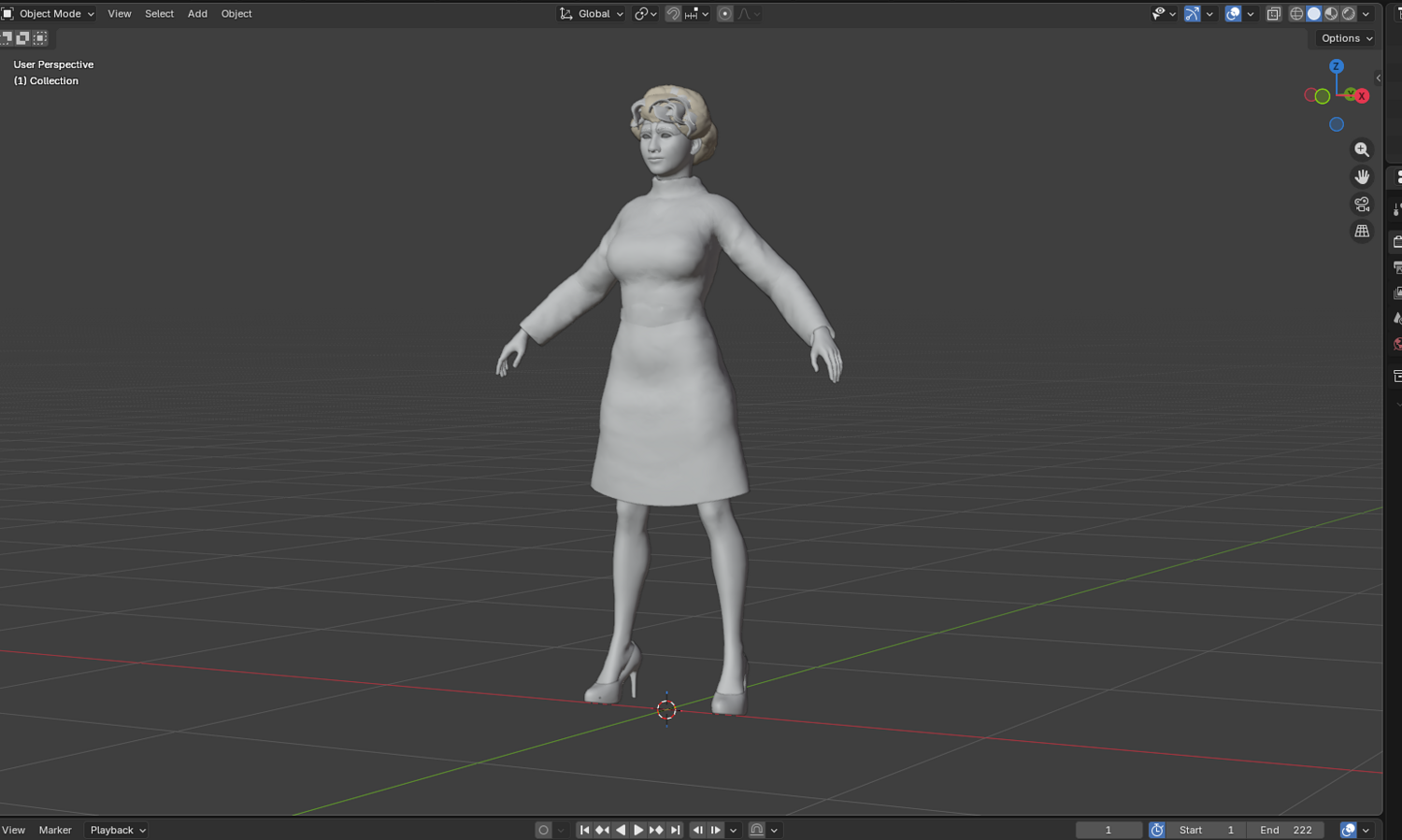Click the play animation button
This screenshot has height=840, width=1402.
(x=638, y=830)
